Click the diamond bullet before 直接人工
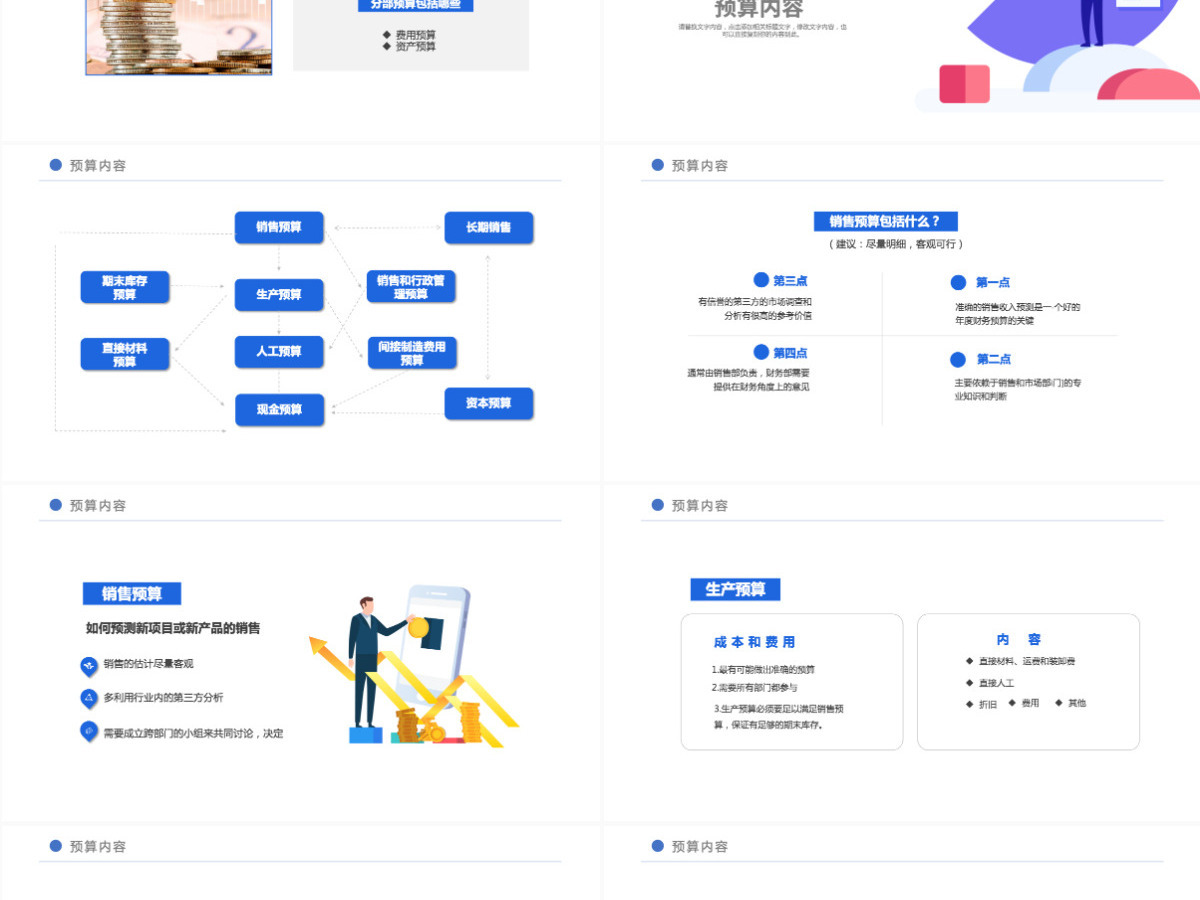The image size is (1200, 900). 969,683
